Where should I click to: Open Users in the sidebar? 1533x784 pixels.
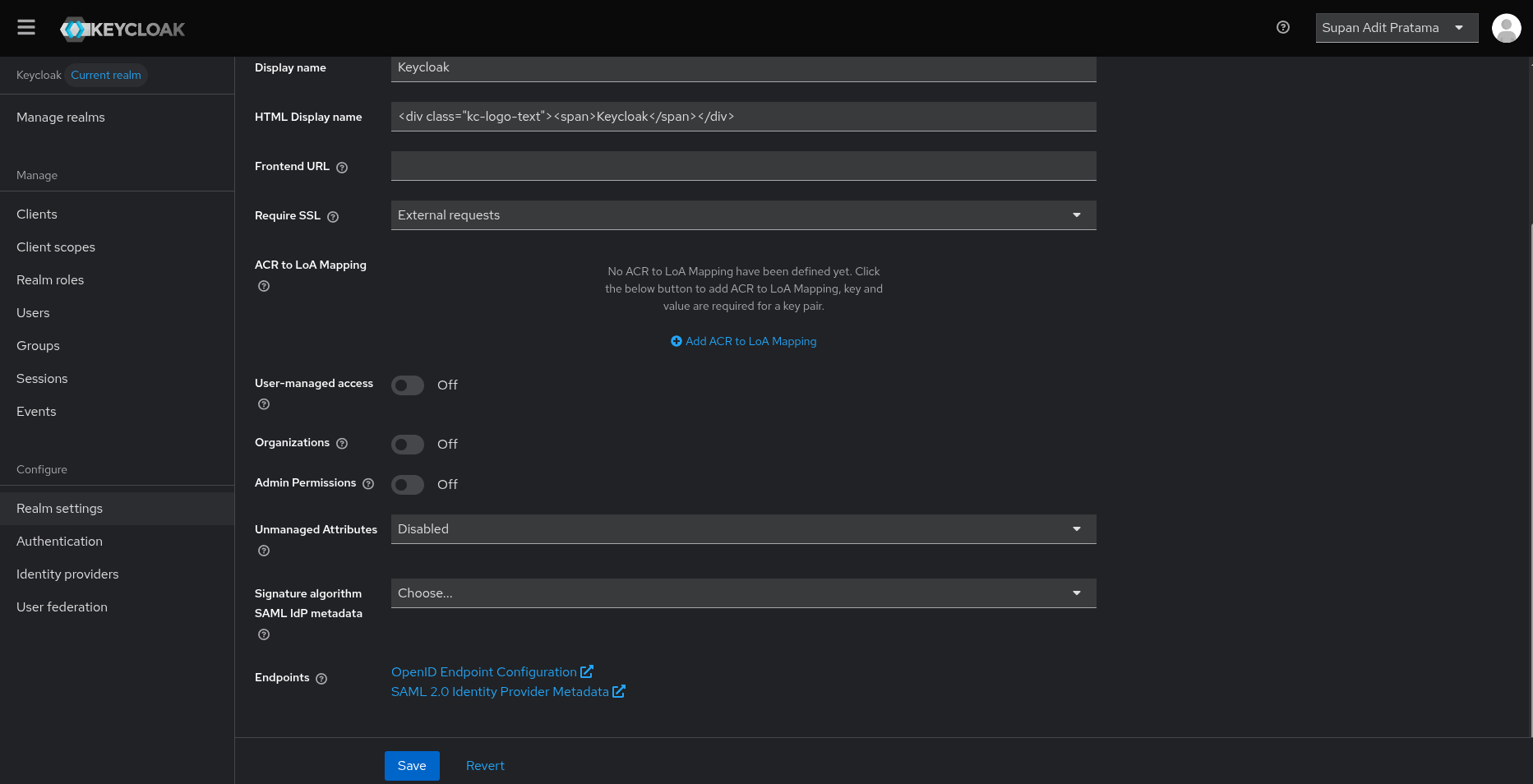click(x=117, y=313)
